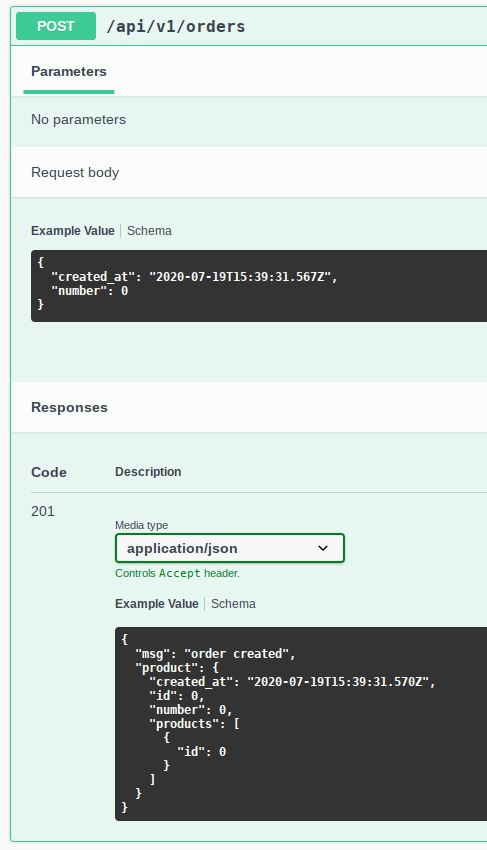
Task: Click the "msg": "order created" line
Action: 215,654
